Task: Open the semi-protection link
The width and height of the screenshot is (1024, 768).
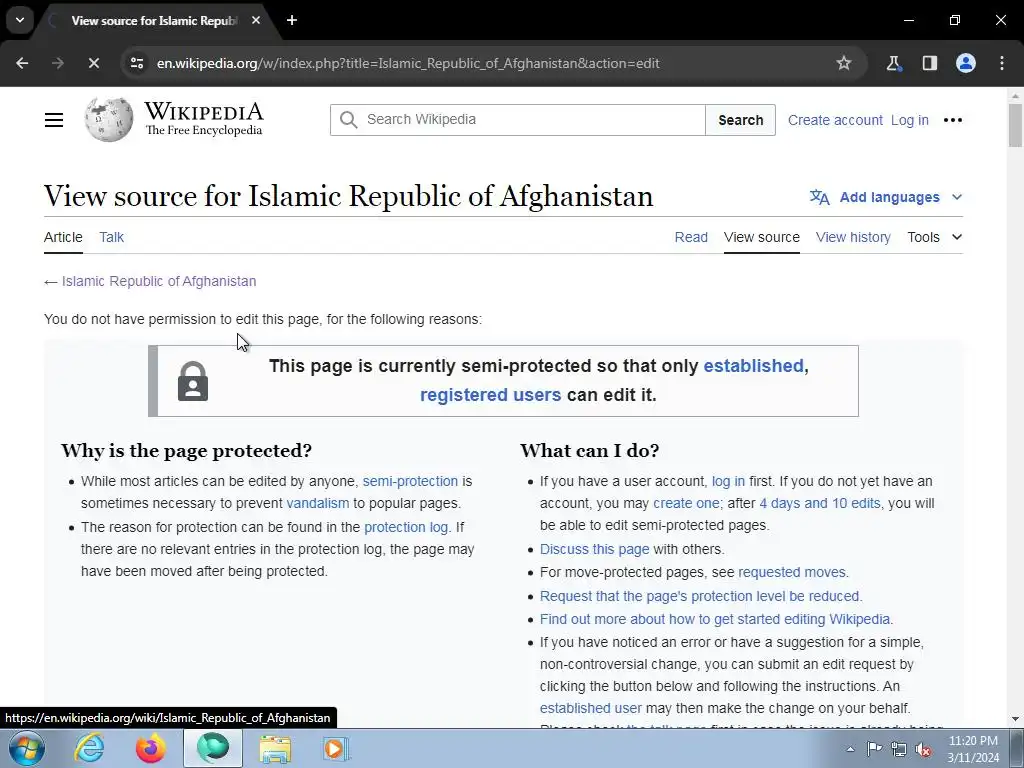Action: click(410, 481)
